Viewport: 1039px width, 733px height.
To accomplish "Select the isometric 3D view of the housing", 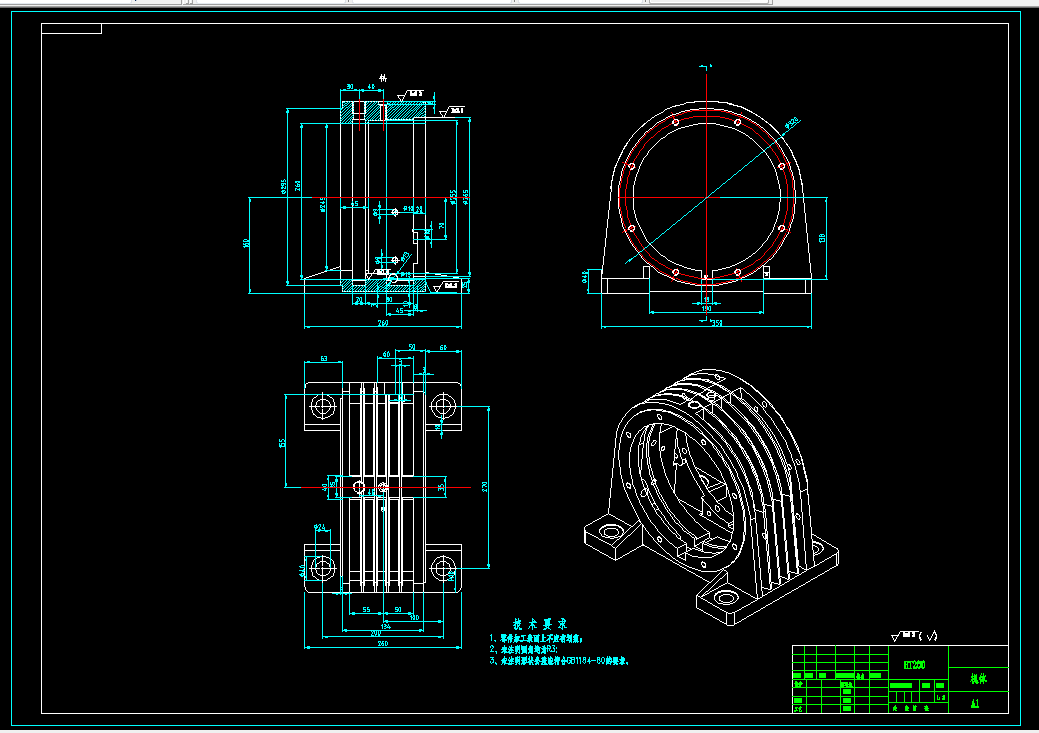I will [711, 496].
